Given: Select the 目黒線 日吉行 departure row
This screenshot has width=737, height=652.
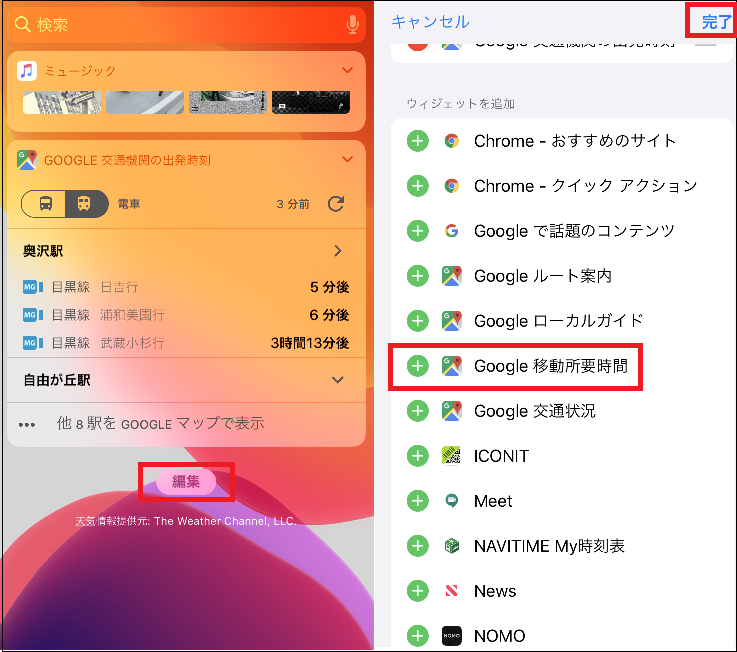Looking at the screenshot, I should coord(185,287).
